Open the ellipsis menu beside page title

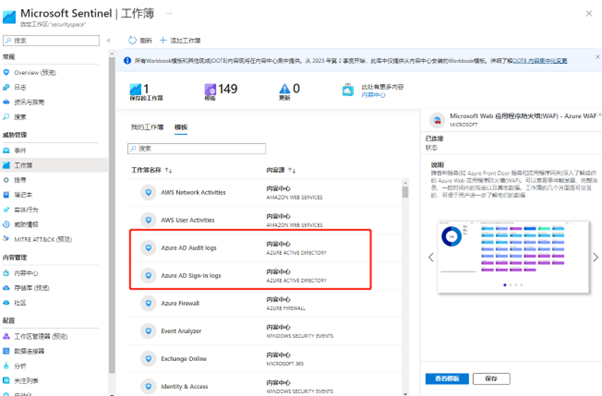point(169,13)
